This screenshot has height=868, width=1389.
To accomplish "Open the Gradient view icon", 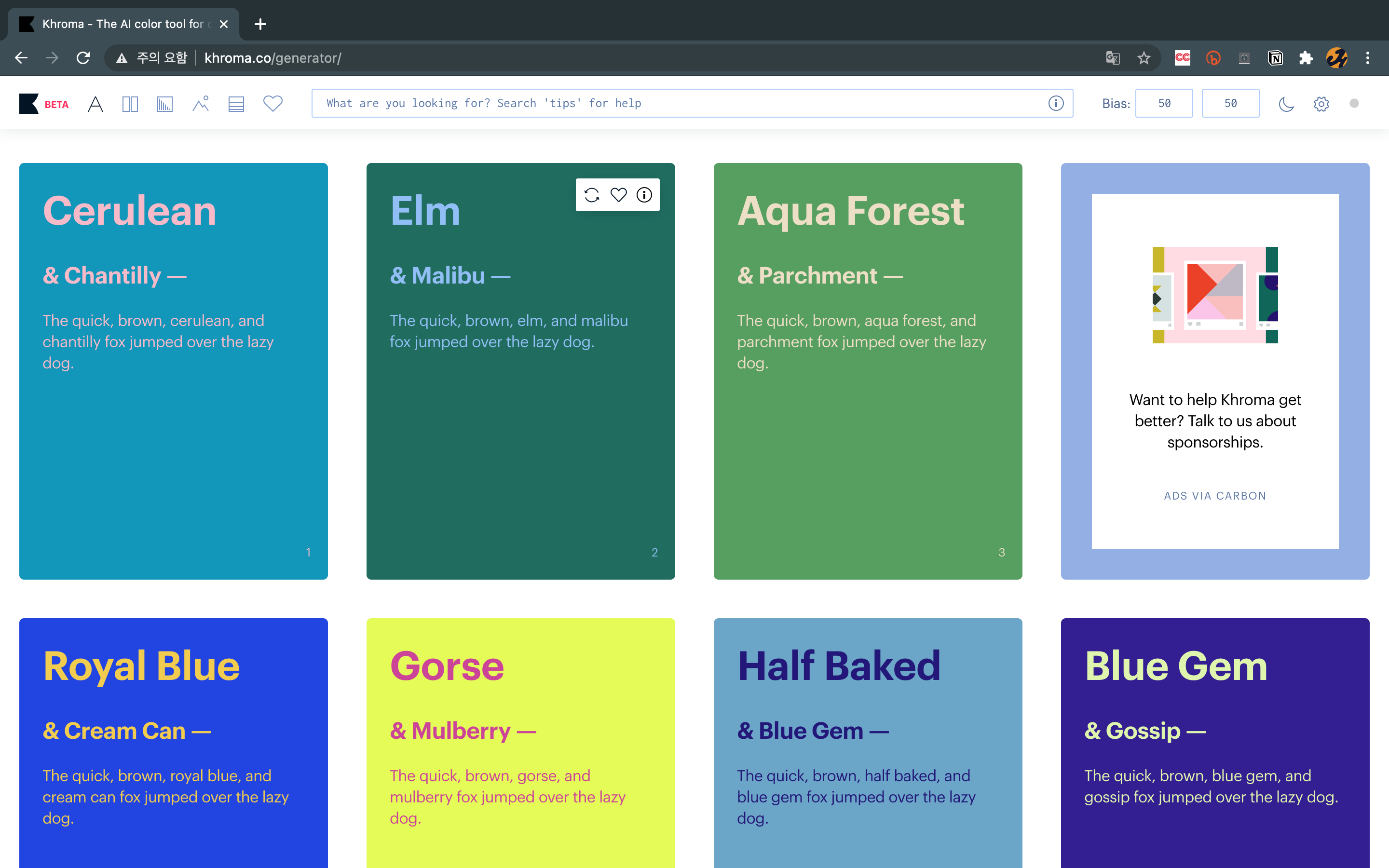I will point(165,104).
